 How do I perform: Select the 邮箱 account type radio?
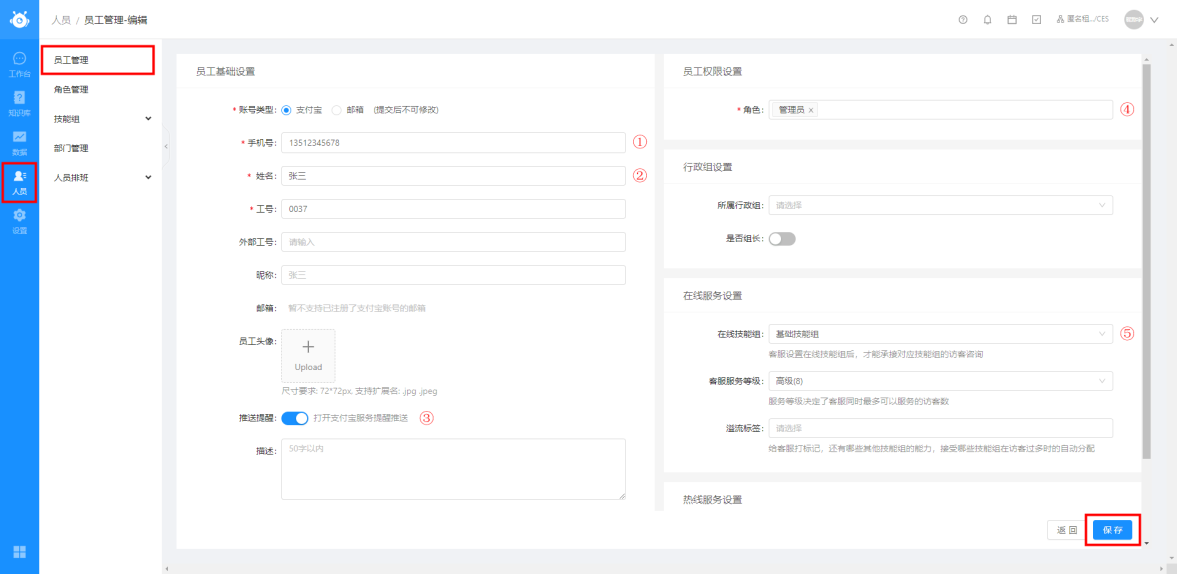(x=336, y=110)
